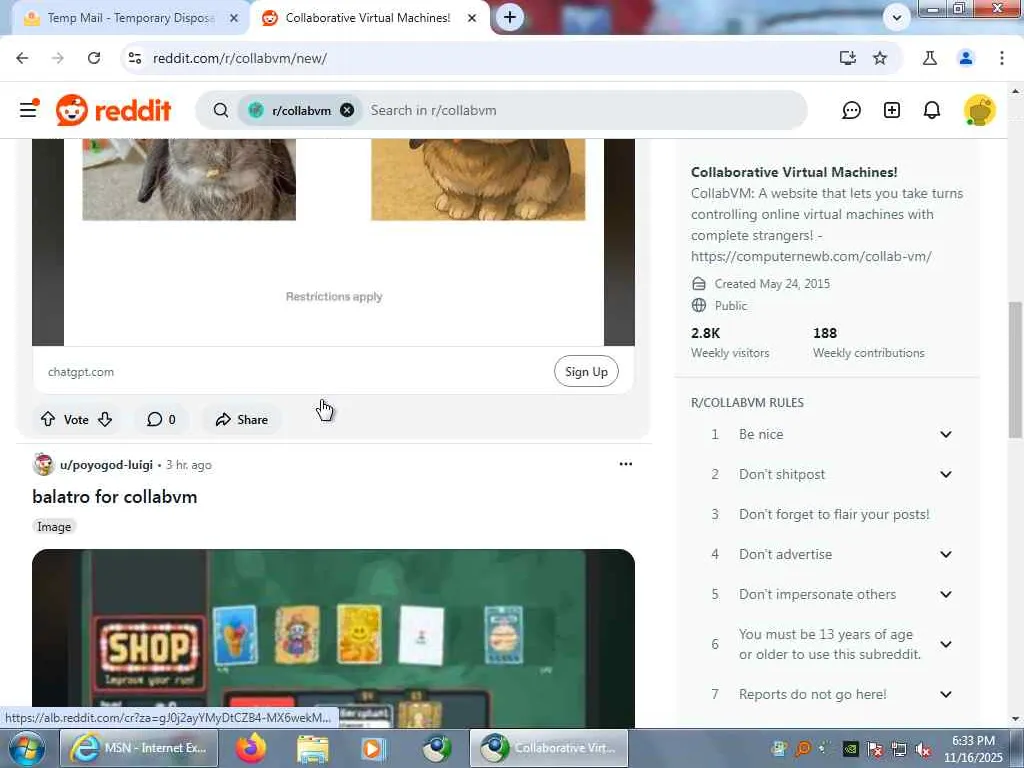The image size is (1024, 768).
Task: Downvote the chatgpt.com ad post
Action: (x=105, y=419)
